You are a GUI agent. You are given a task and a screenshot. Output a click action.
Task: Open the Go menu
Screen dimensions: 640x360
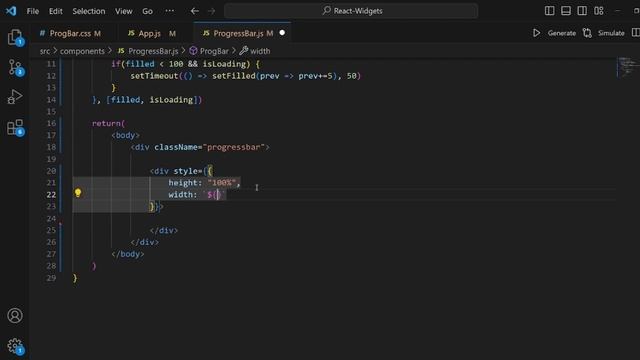(147, 11)
